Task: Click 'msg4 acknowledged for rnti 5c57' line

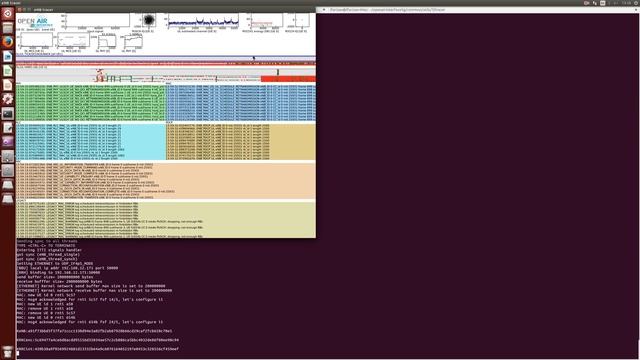Action: (x=90, y=300)
